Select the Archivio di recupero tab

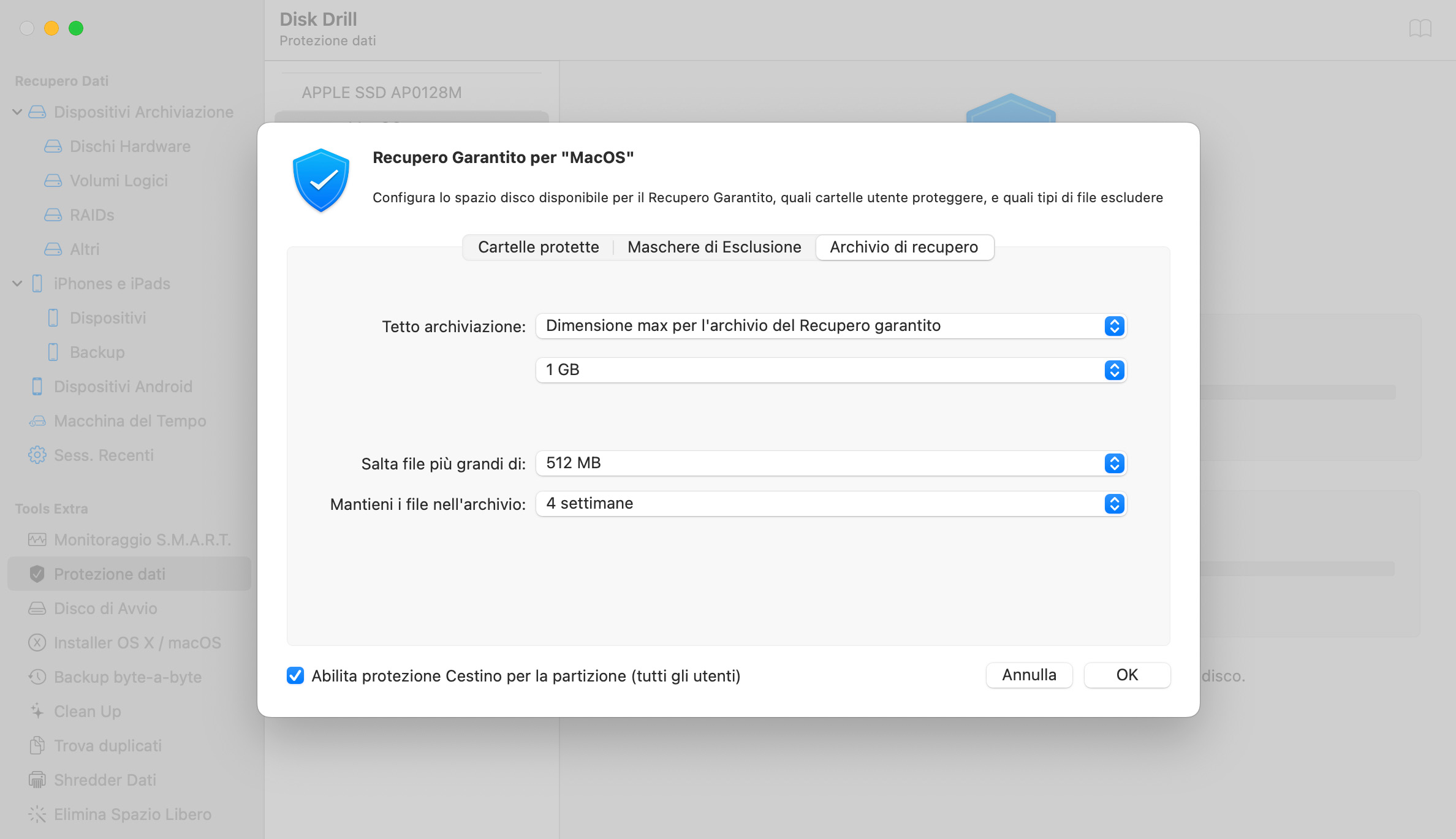tap(904, 248)
